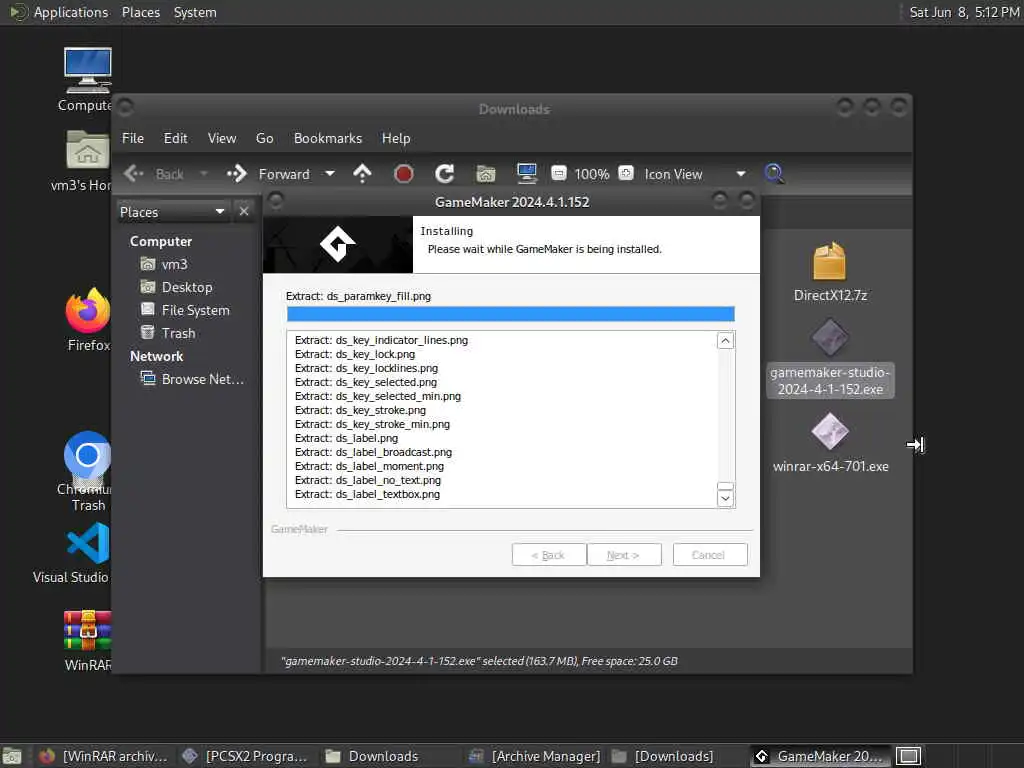Click the installer Cancel button
1024x768 pixels.
(710, 555)
